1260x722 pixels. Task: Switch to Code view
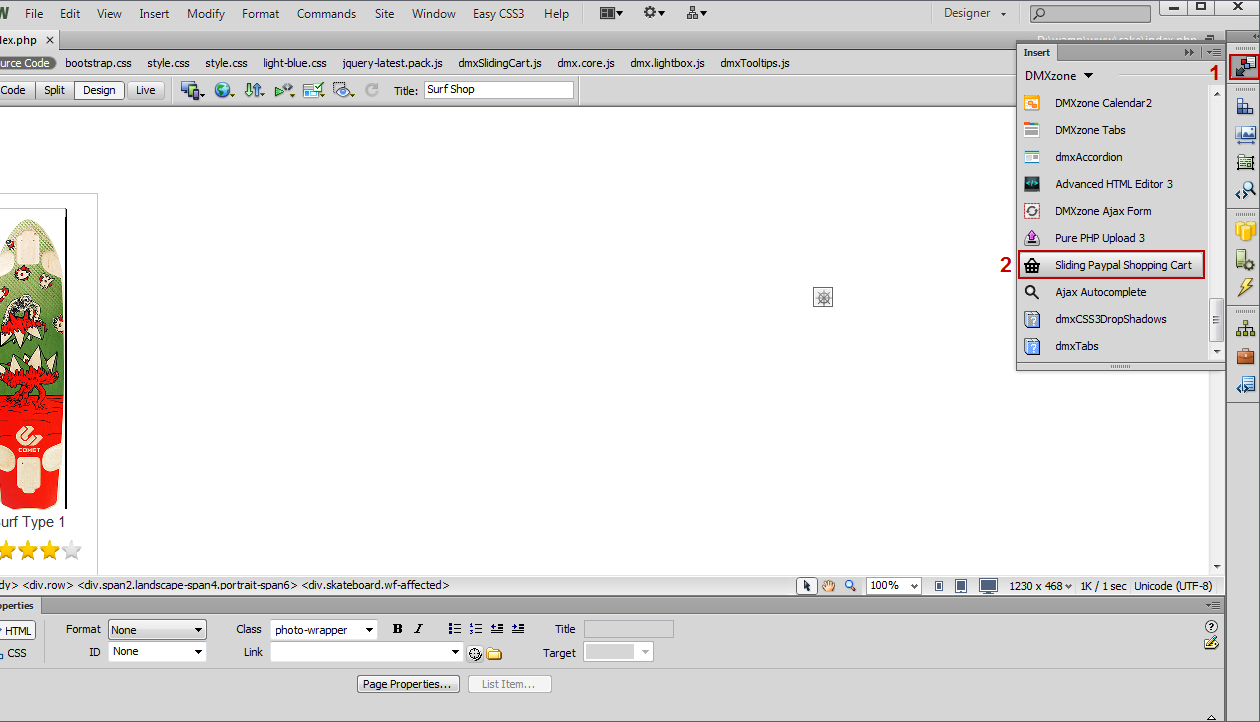[13, 90]
